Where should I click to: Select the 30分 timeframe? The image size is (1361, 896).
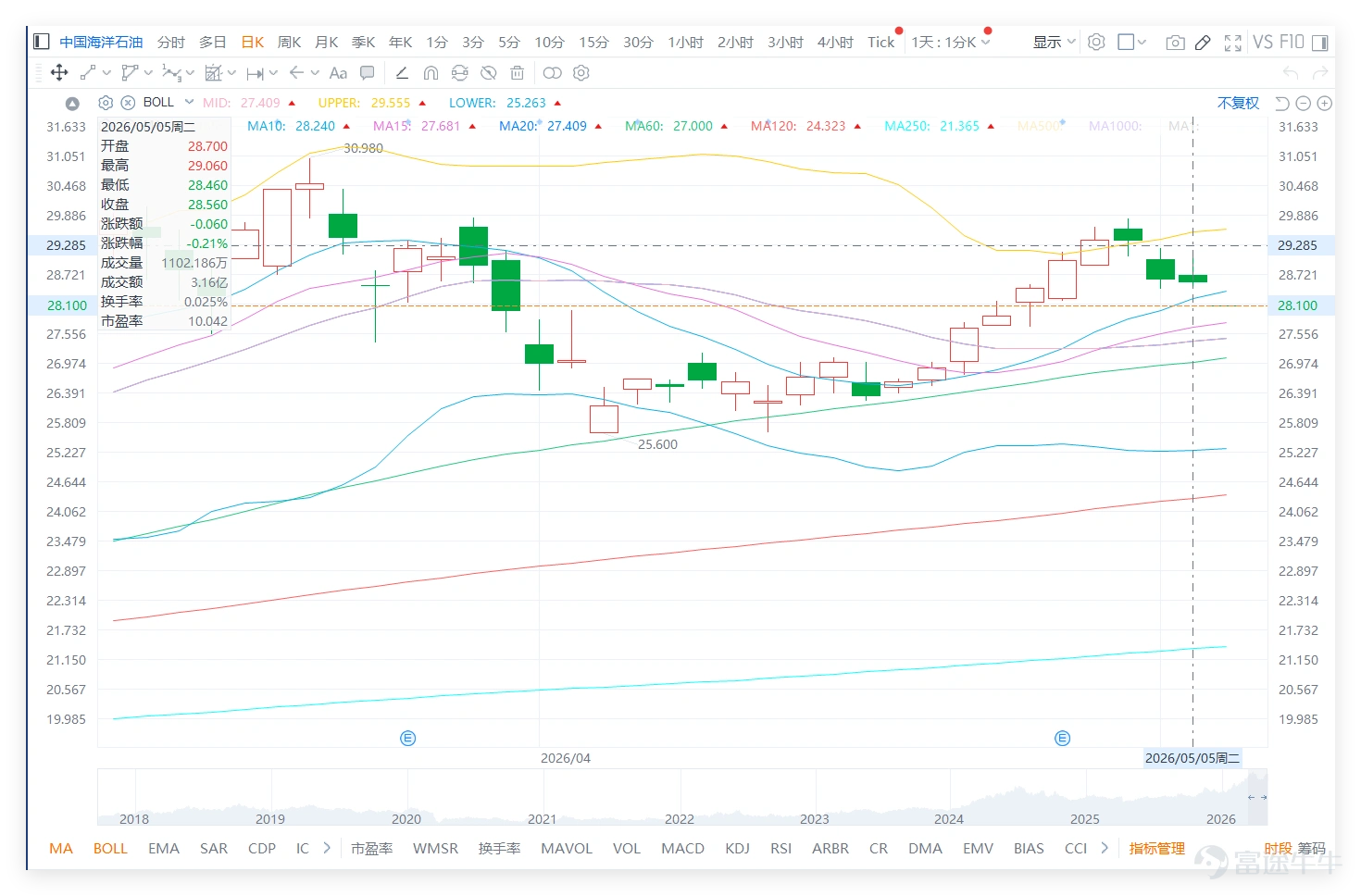[638, 42]
